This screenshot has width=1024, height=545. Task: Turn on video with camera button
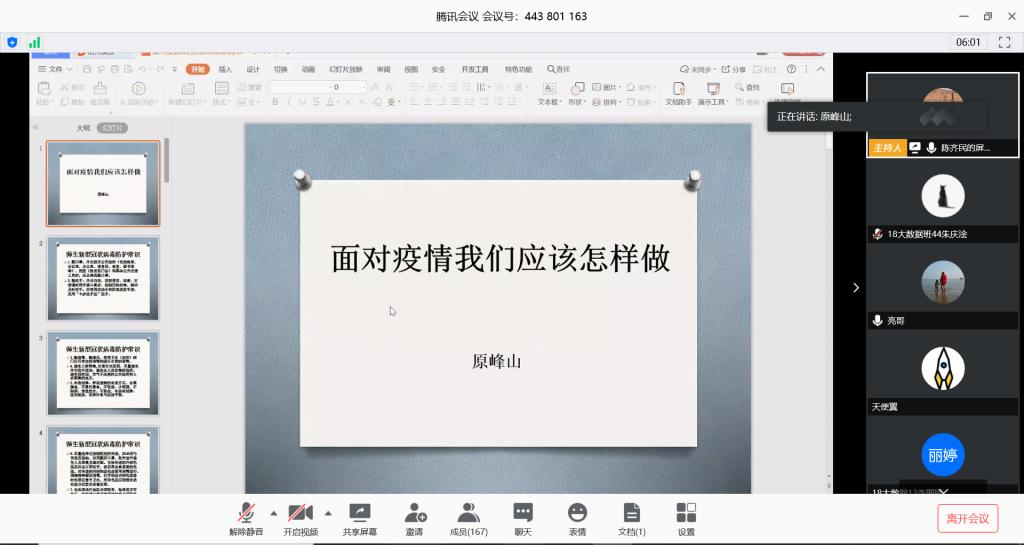coord(300,514)
